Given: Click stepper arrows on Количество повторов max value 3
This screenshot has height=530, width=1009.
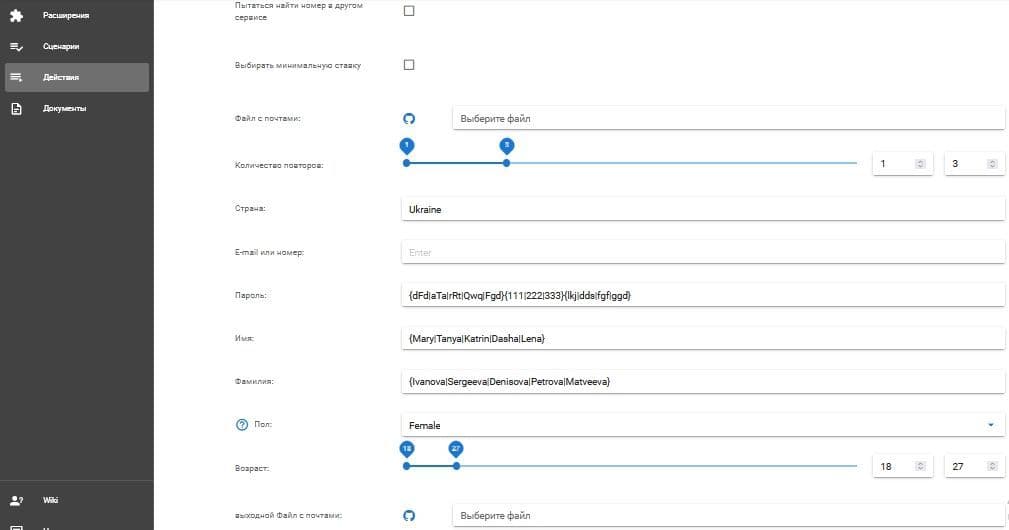Looking at the screenshot, I should 992,163.
